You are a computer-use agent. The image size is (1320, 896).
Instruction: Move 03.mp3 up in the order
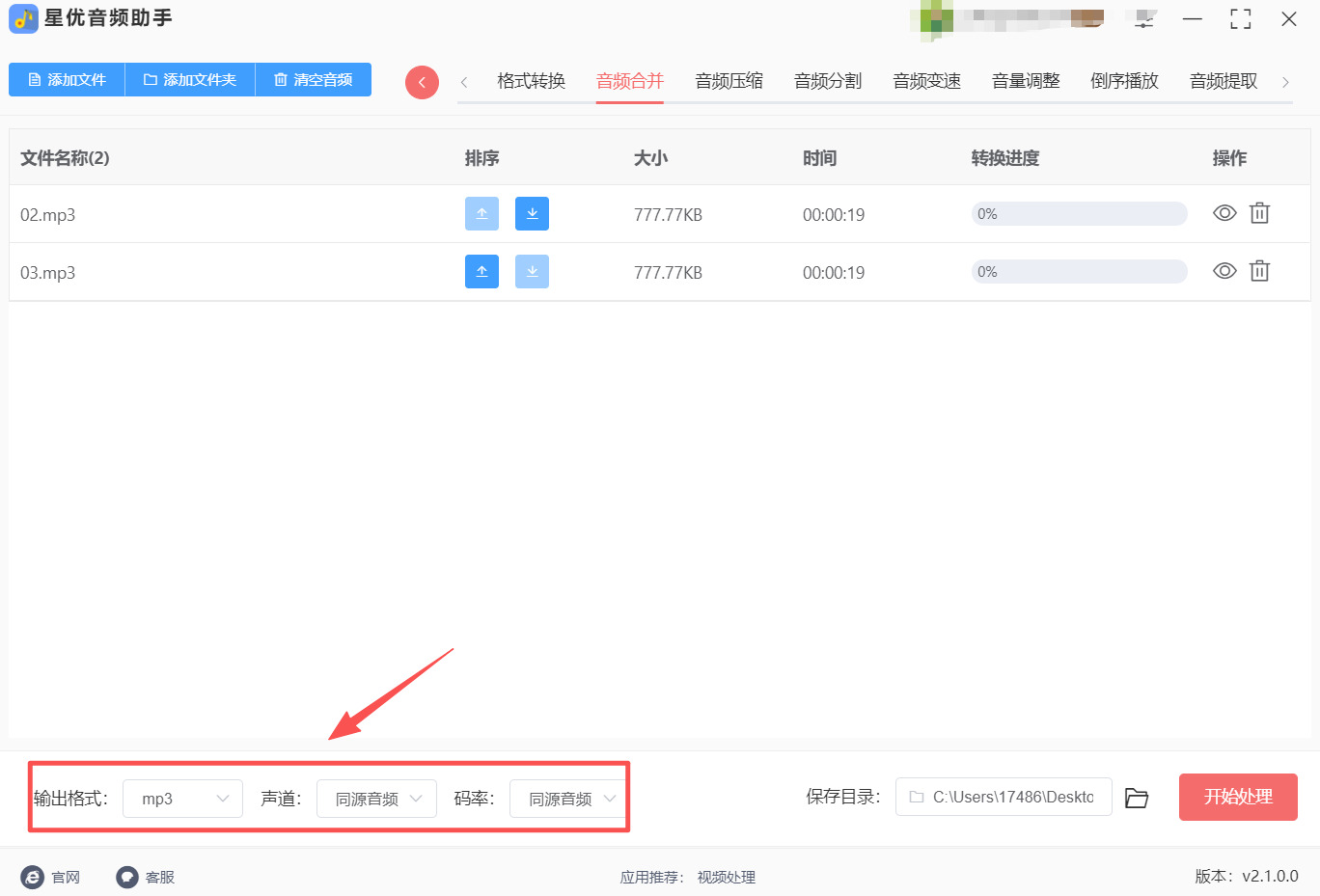click(481, 271)
